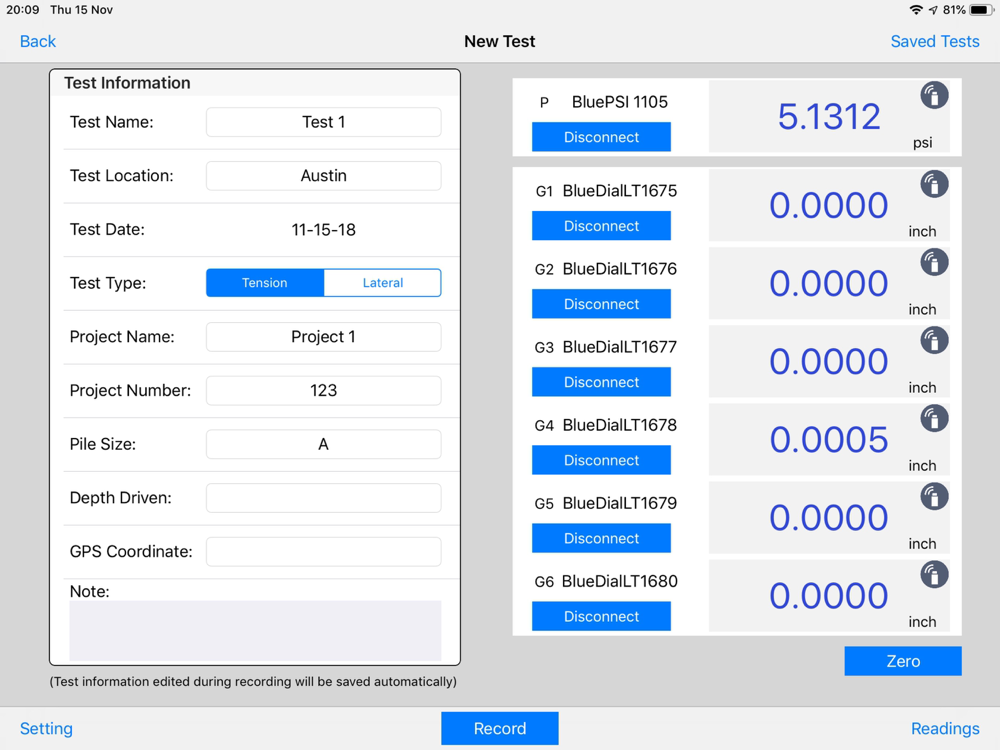Tap the test date 11-15-18

(x=323, y=230)
